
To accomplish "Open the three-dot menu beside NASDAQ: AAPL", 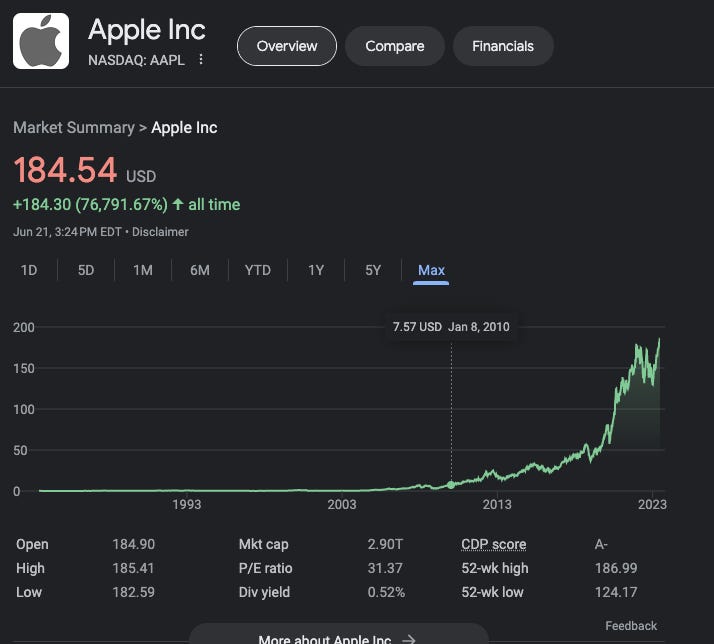I will 201,59.
